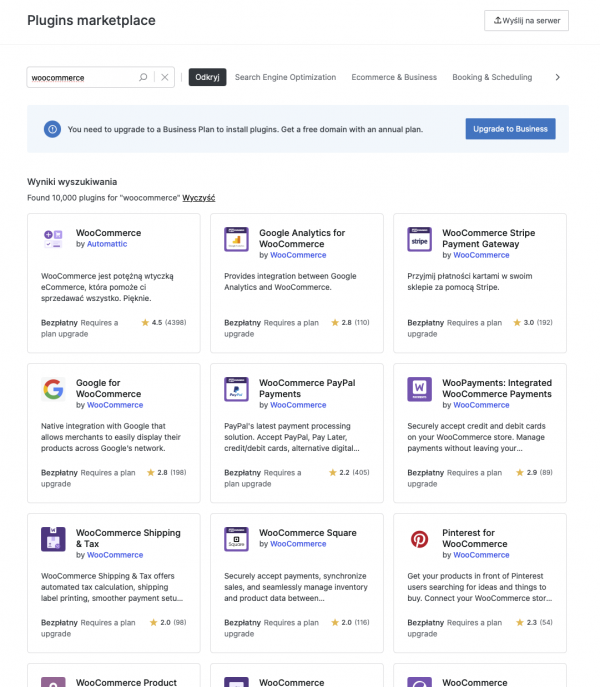The height and width of the screenshot is (687, 600).
Task: Click the 2.9 star rating on WooPayments
Action: point(534,472)
